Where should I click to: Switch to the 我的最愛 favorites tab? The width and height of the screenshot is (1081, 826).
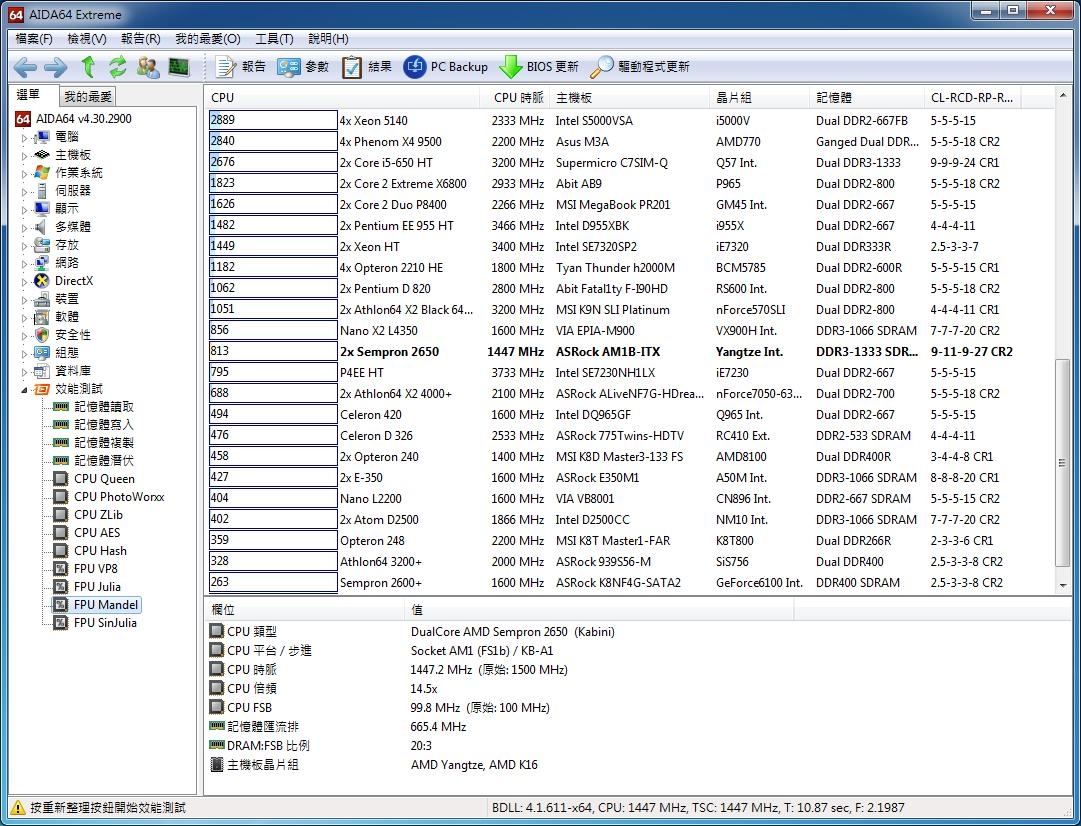tap(88, 97)
